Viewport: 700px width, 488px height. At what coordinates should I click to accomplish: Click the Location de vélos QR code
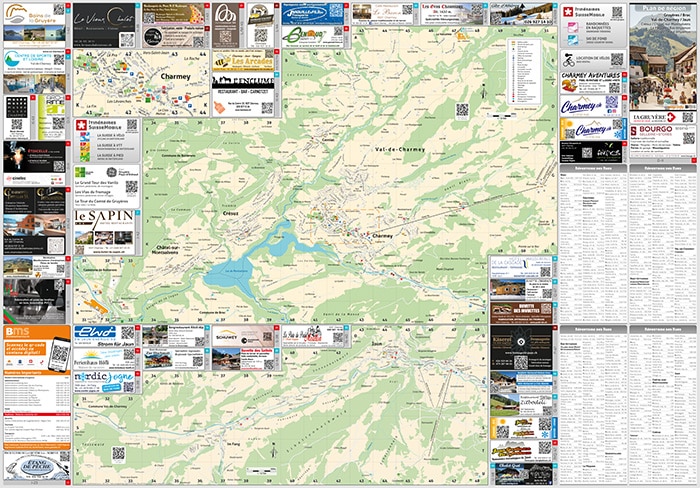(x=617, y=59)
